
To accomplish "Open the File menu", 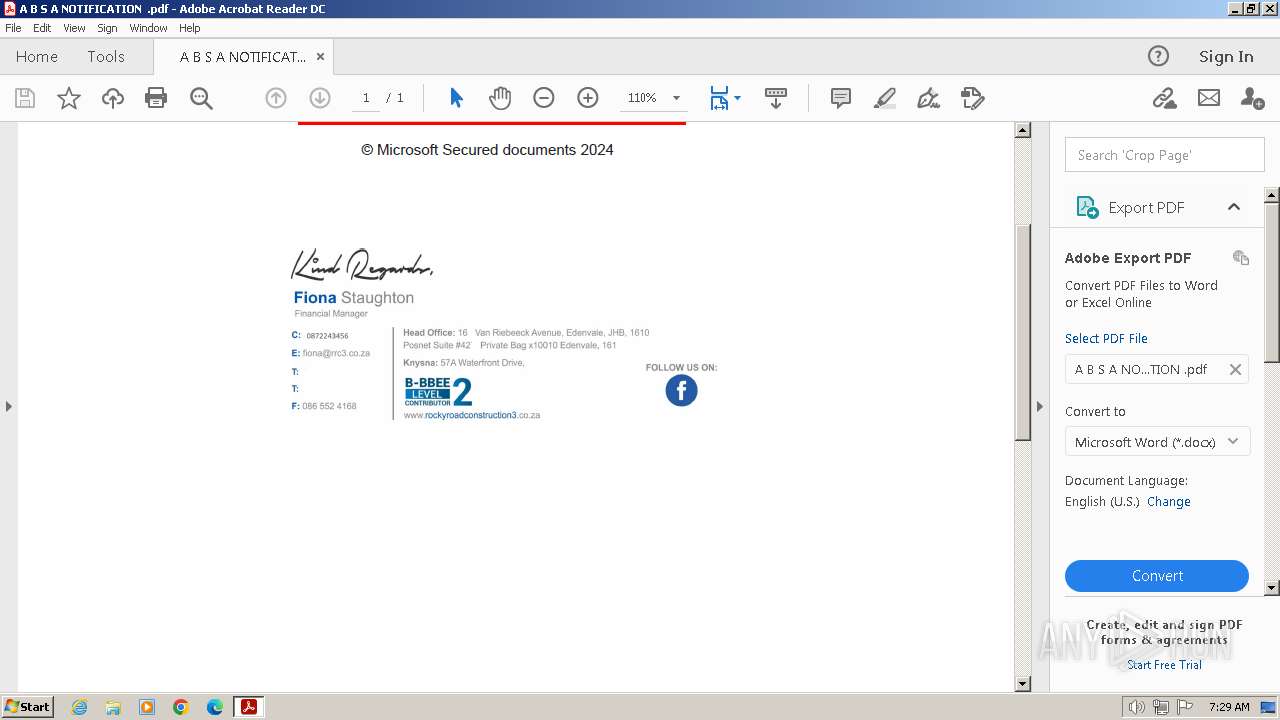I will 13,28.
